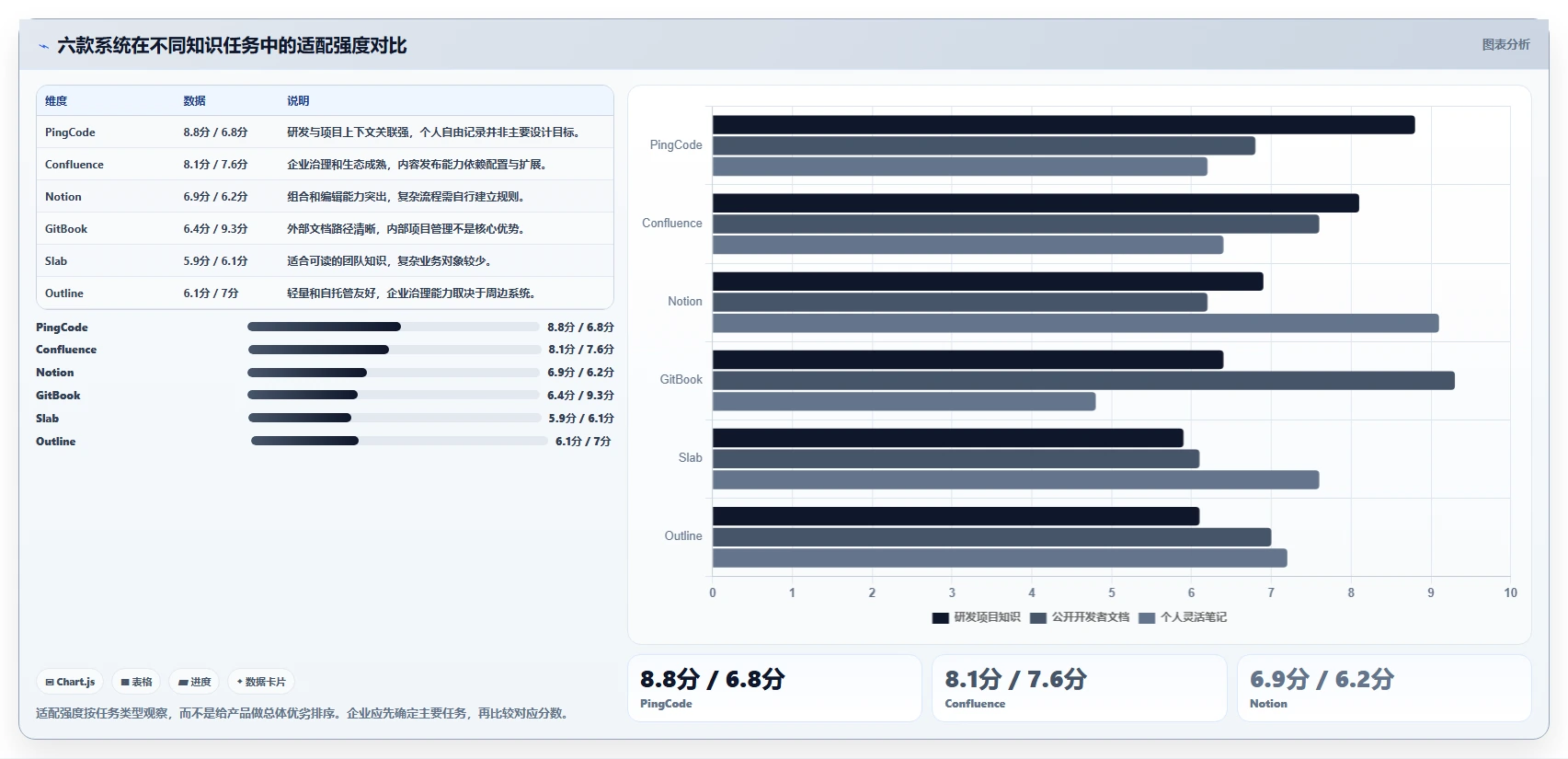Image resolution: width=1568 pixels, height=759 pixels.
Task: Click the footer note starting 适配强度按任务类型观察
Action: pos(303,714)
